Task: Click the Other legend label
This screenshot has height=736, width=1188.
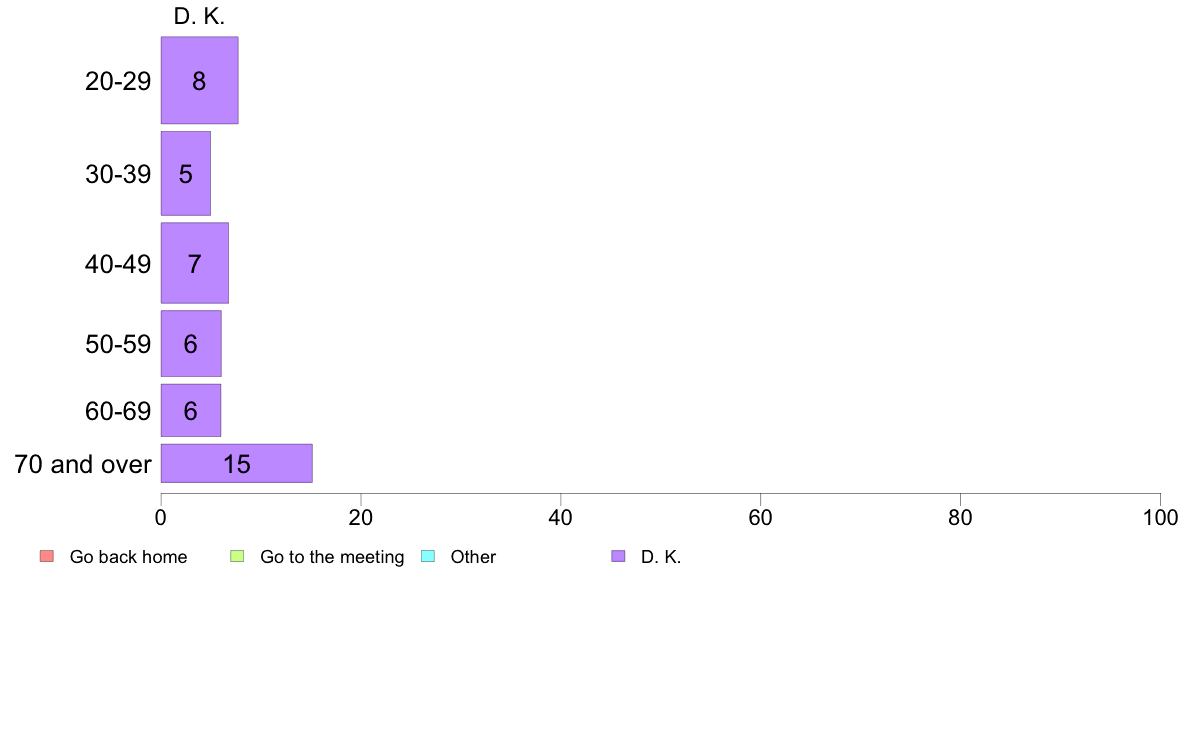Action: point(473,557)
